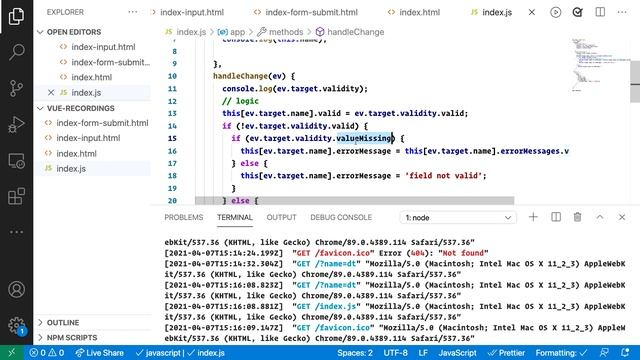The image size is (640, 360).
Task: Open the PROBLEMS panel tab
Action: pyautogui.click(x=184, y=217)
